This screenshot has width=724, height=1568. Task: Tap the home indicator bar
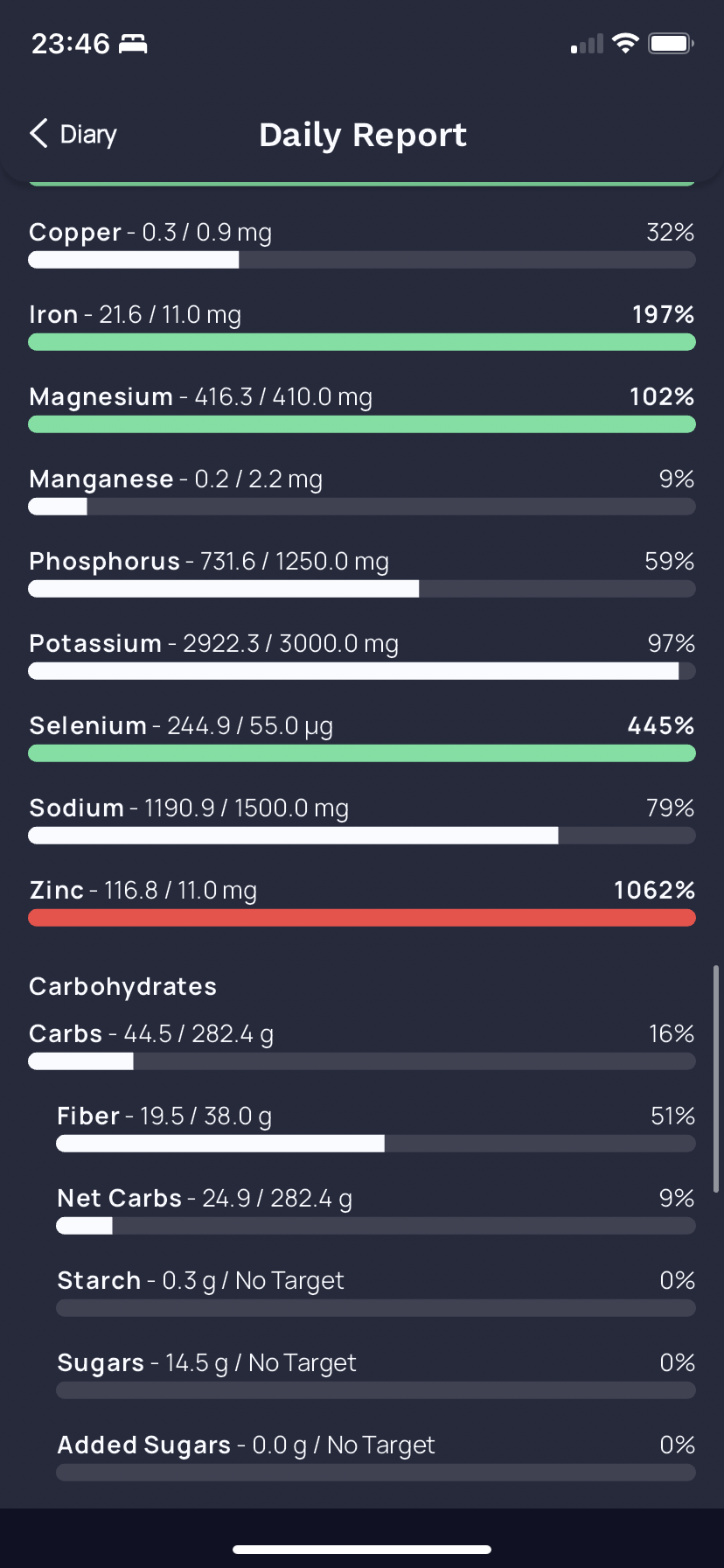point(362,1549)
